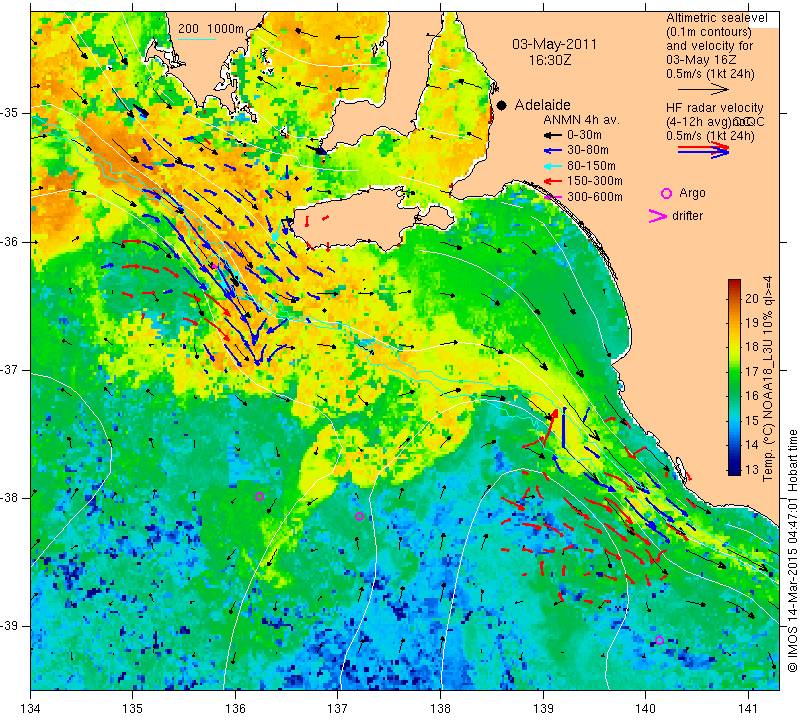This screenshot has width=800, height=720.
Task: Click the dark blue 13 degree colorbar bottom
Action: [734, 468]
